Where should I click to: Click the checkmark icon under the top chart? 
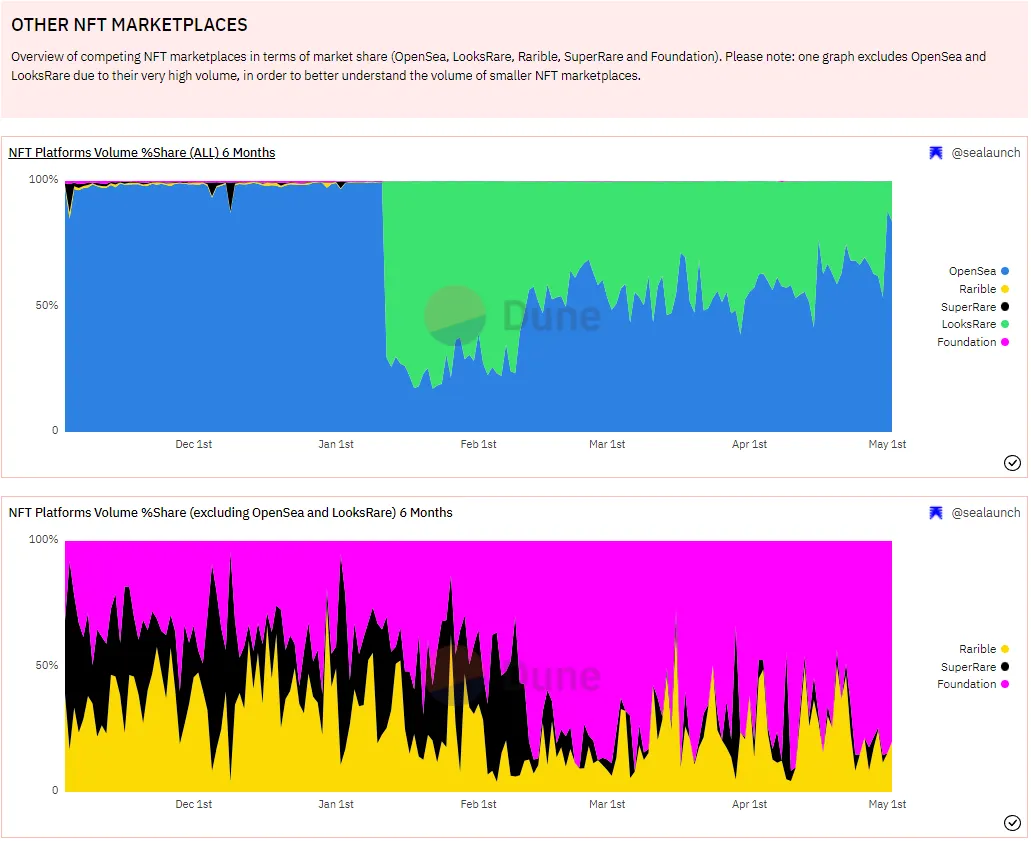[x=1012, y=462]
